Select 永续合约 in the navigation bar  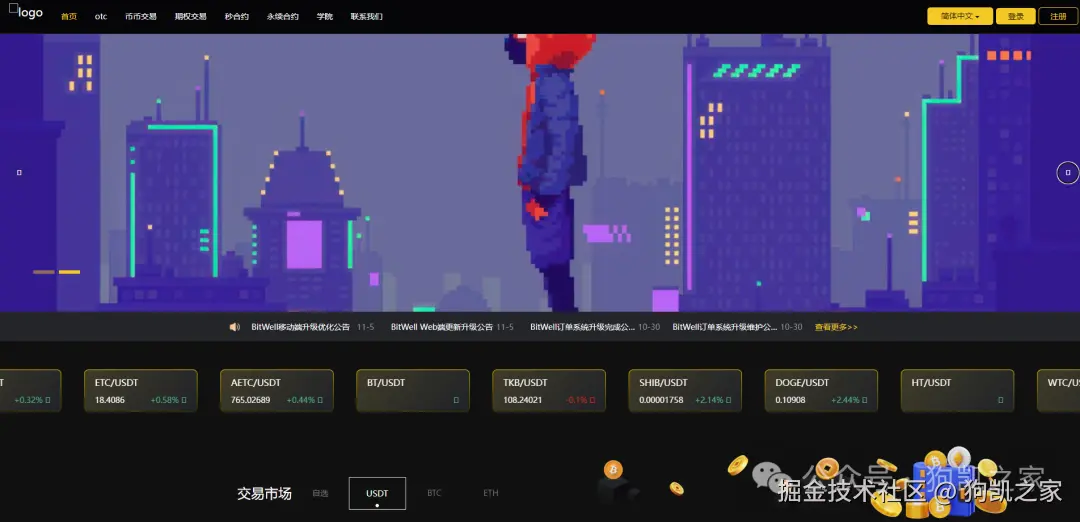[x=282, y=17]
